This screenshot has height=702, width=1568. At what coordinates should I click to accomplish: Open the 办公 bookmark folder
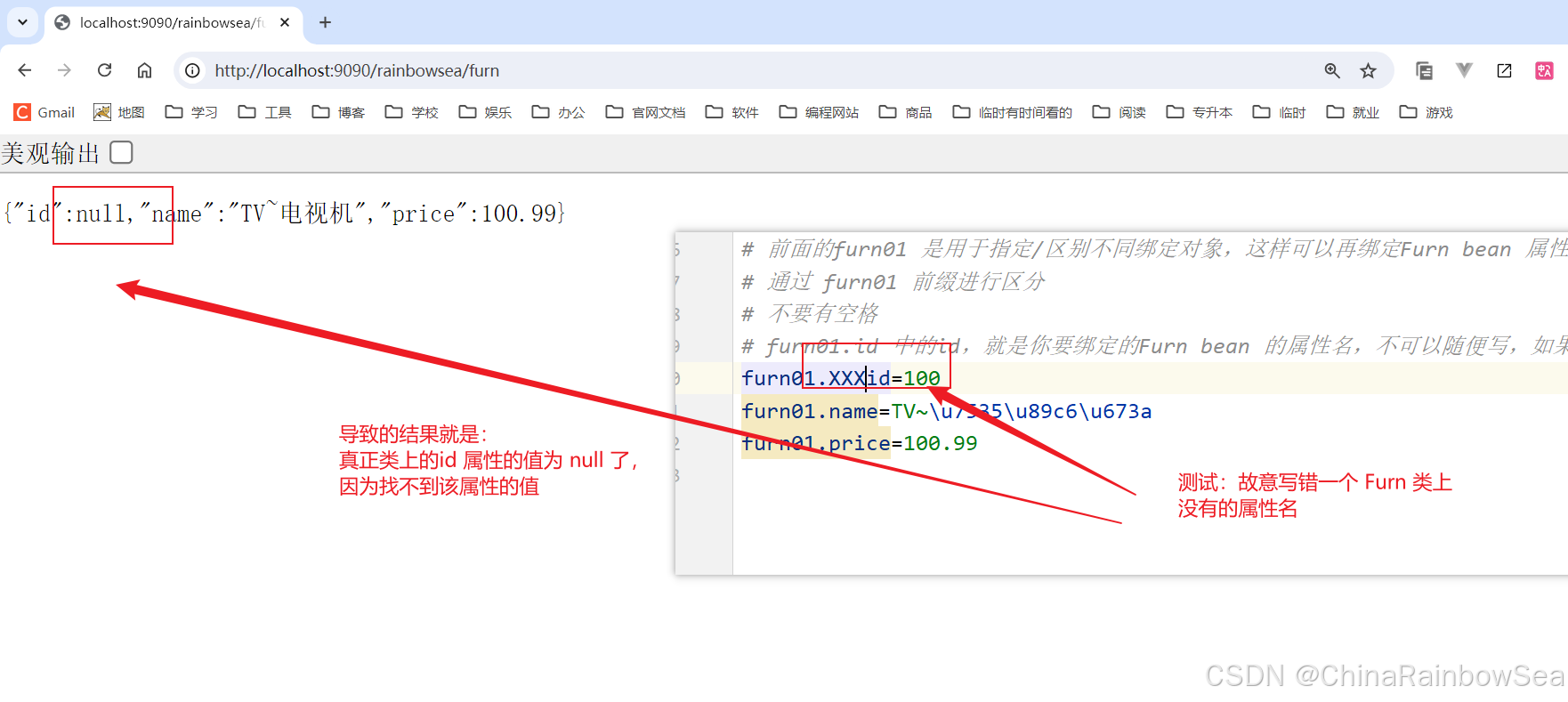pos(559,112)
